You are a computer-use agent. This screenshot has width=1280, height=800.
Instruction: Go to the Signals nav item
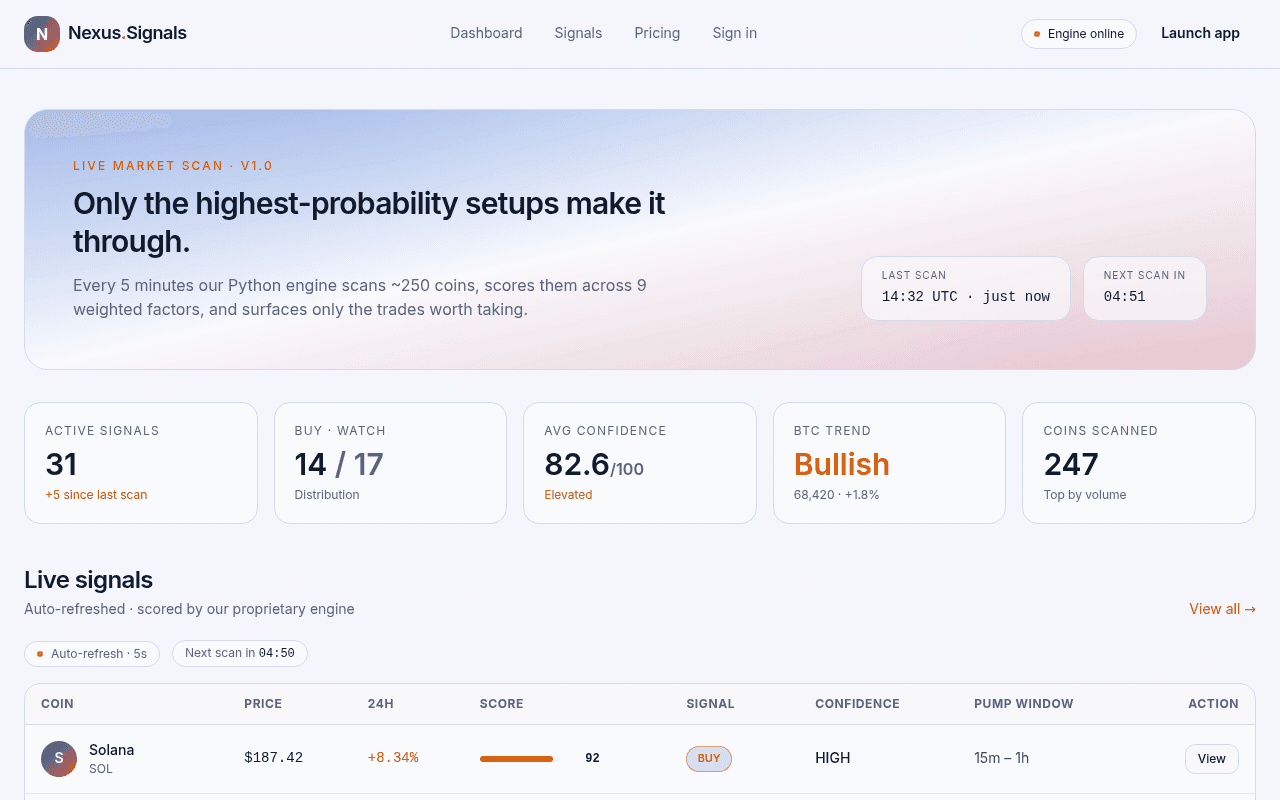(x=578, y=33)
